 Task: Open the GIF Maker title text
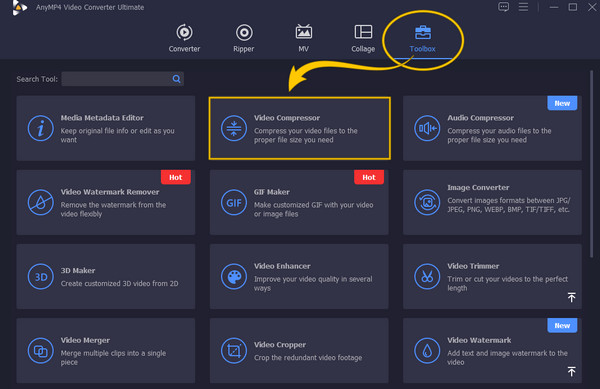[x=272, y=192]
